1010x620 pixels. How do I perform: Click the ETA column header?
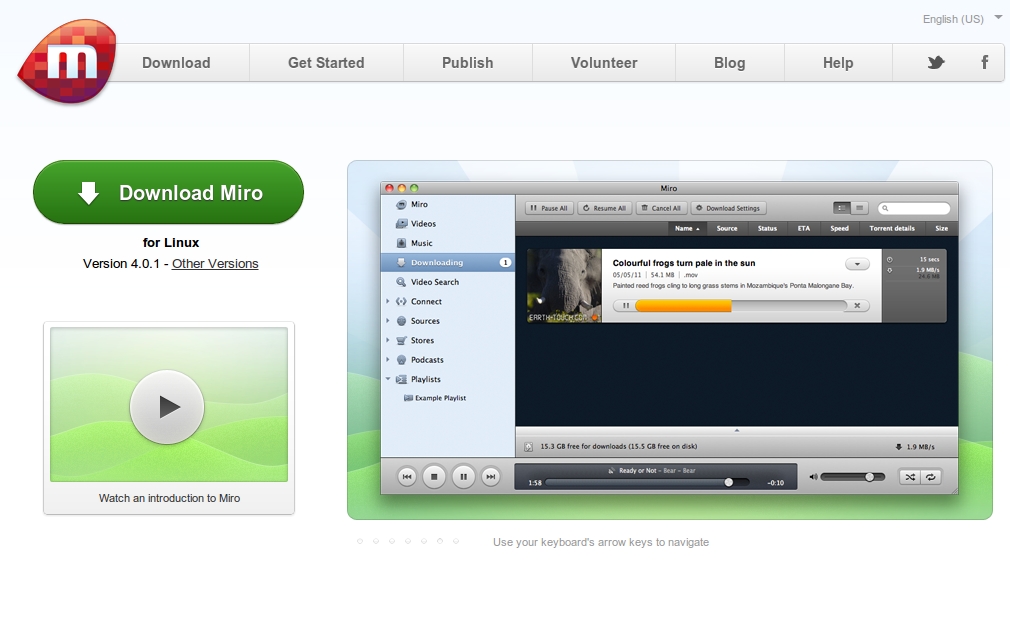tap(803, 228)
